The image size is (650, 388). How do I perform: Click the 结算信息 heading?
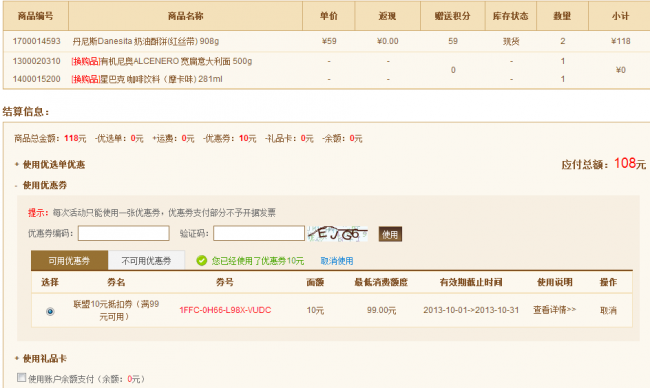pyautogui.click(x=26, y=112)
